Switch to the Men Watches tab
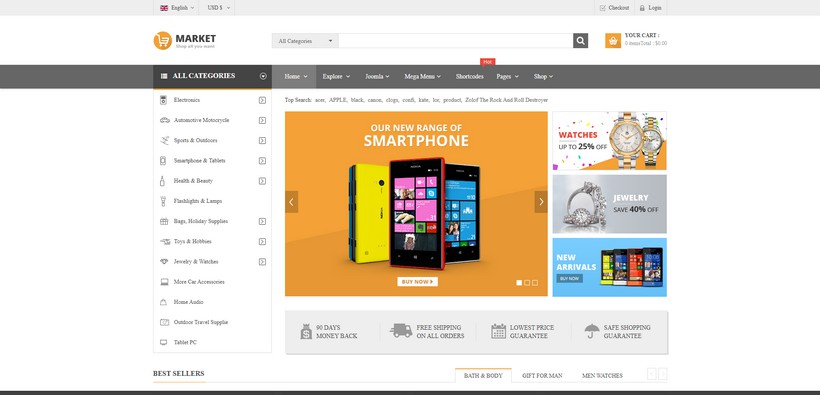 [602, 376]
